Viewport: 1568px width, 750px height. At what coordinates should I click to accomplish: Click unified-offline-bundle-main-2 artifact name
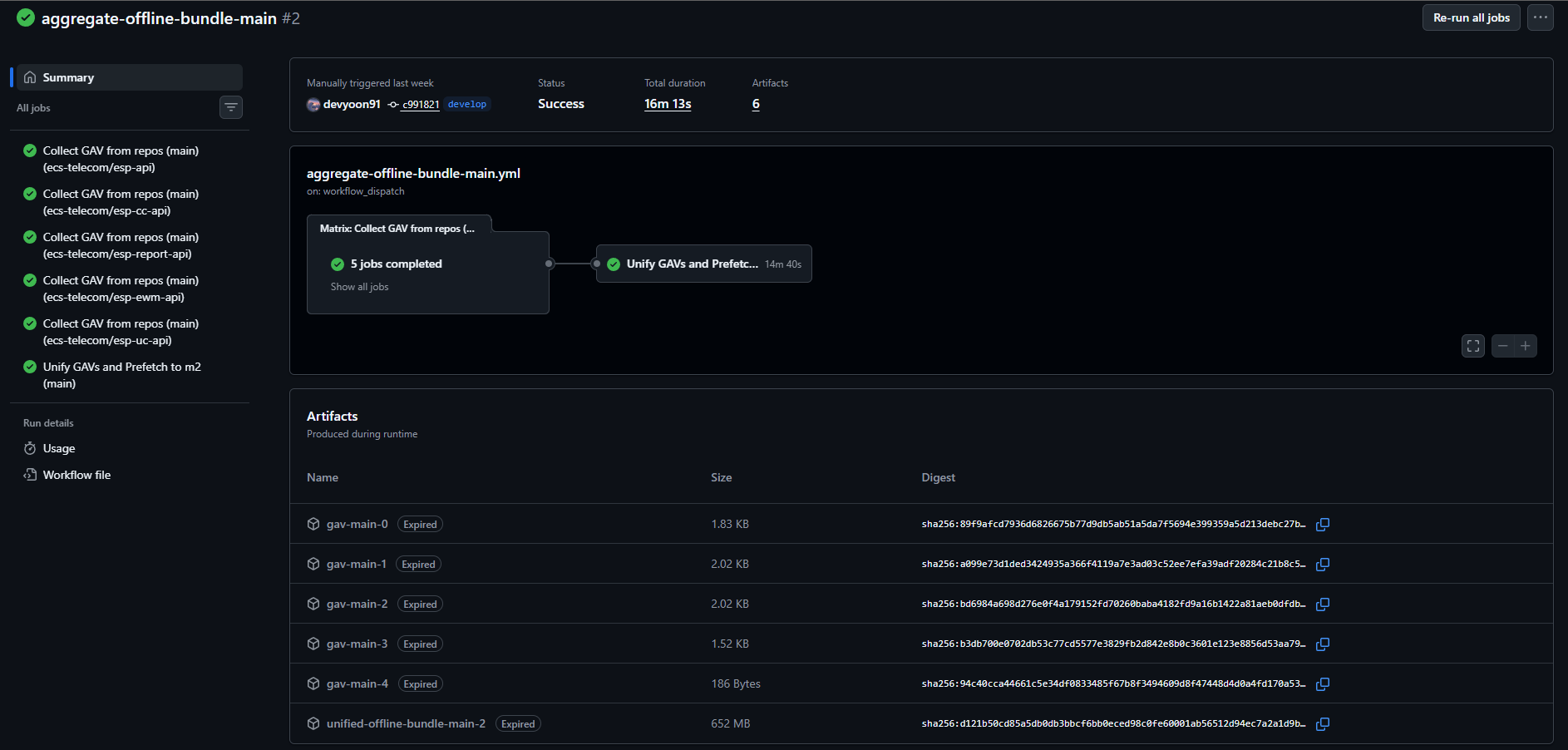[x=406, y=723]
